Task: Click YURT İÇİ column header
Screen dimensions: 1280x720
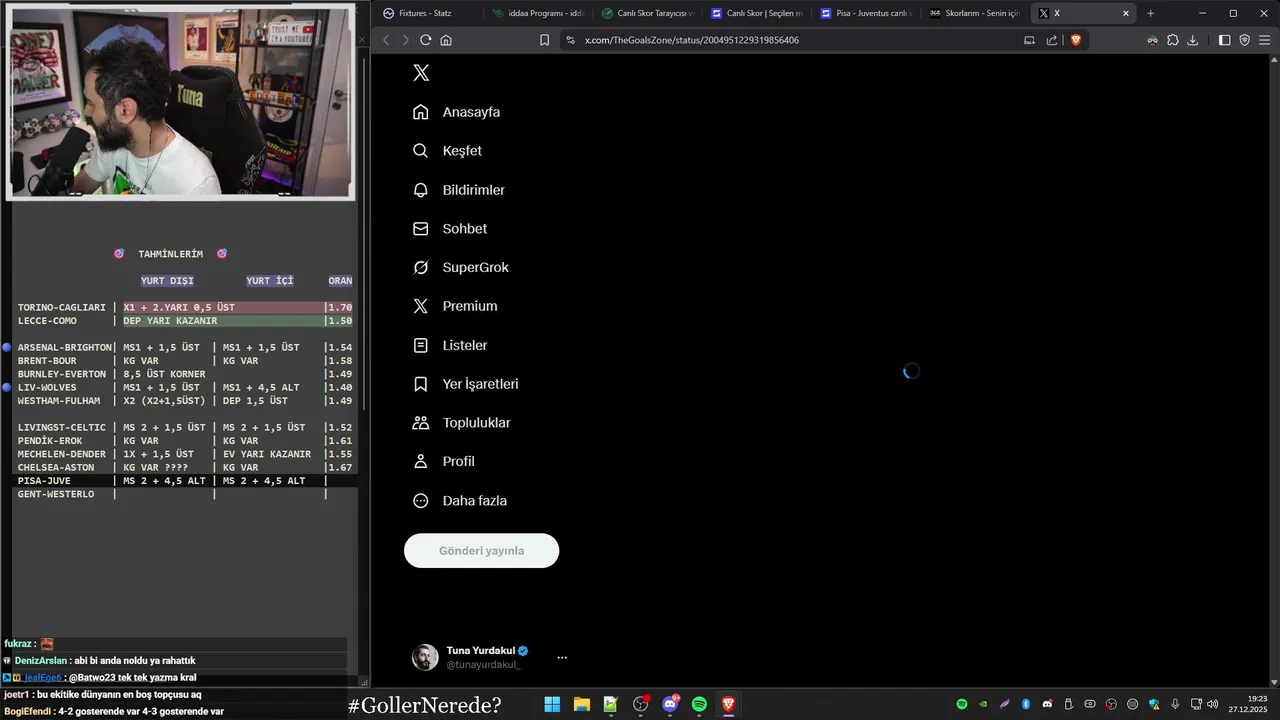Action: coord(270,281)
